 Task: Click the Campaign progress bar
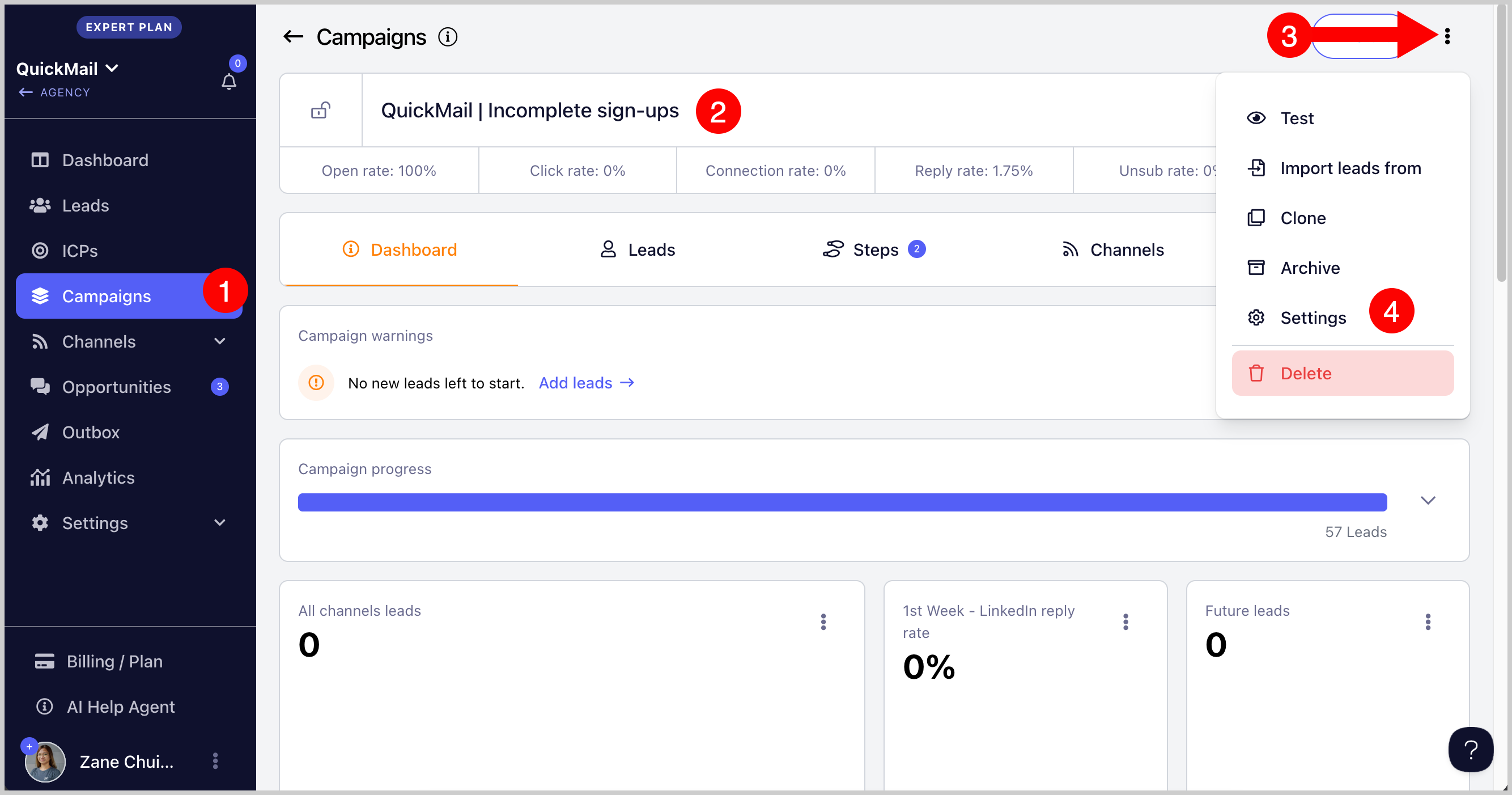842,502
